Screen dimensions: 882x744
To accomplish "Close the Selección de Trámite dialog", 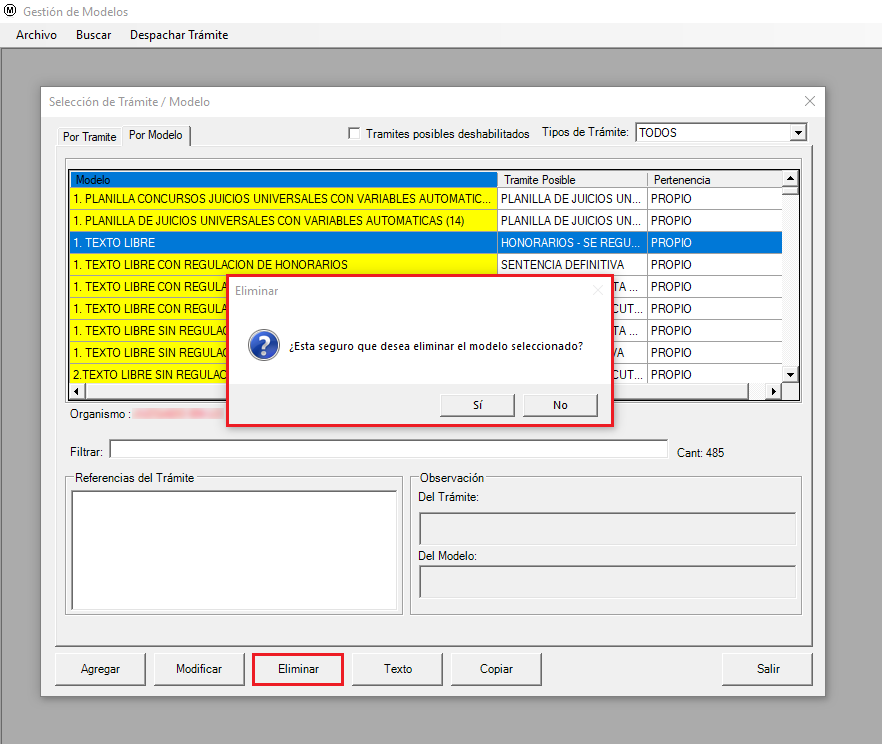I will click(810, 101).
